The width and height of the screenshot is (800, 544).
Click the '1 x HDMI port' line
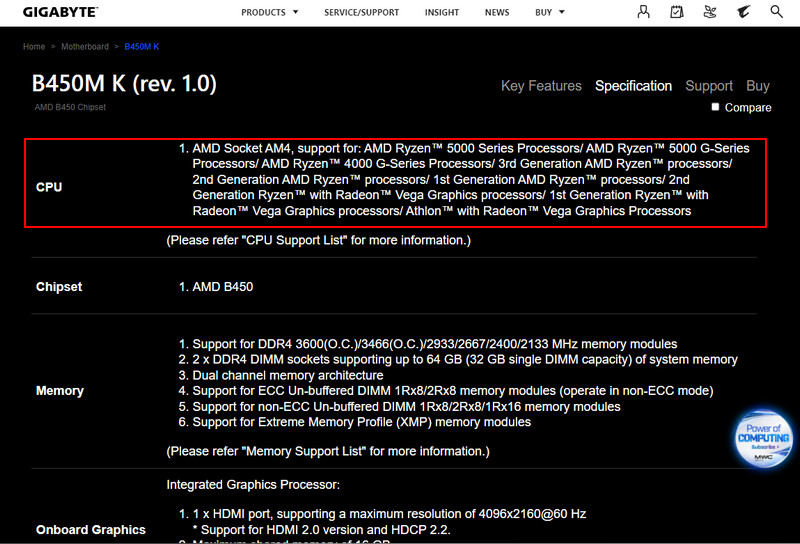[x=382, y=514]
